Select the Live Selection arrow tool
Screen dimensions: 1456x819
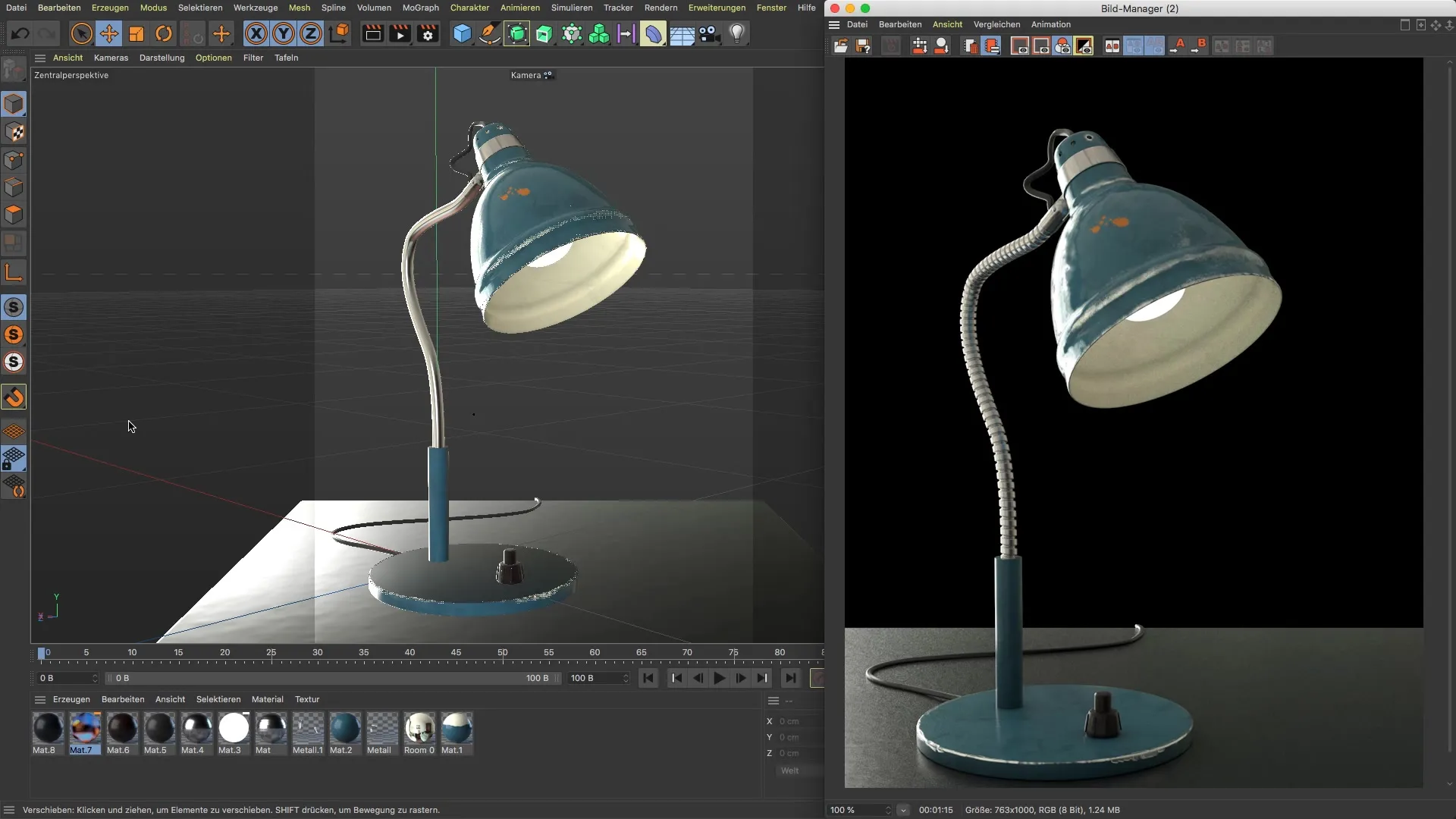tap(82, 33)
